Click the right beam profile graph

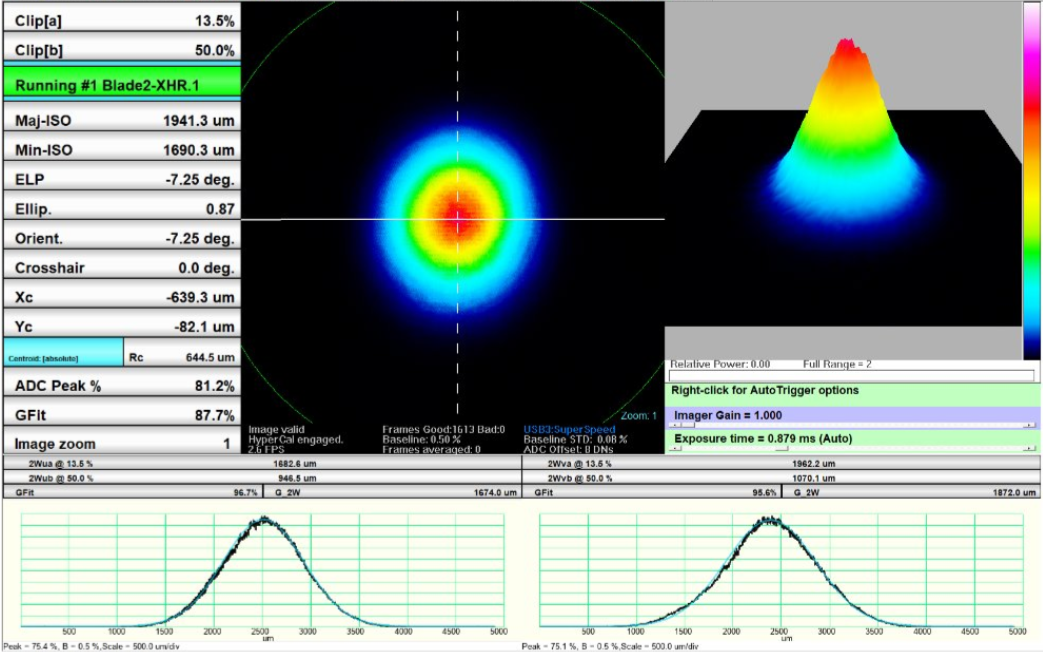(781, 570)
